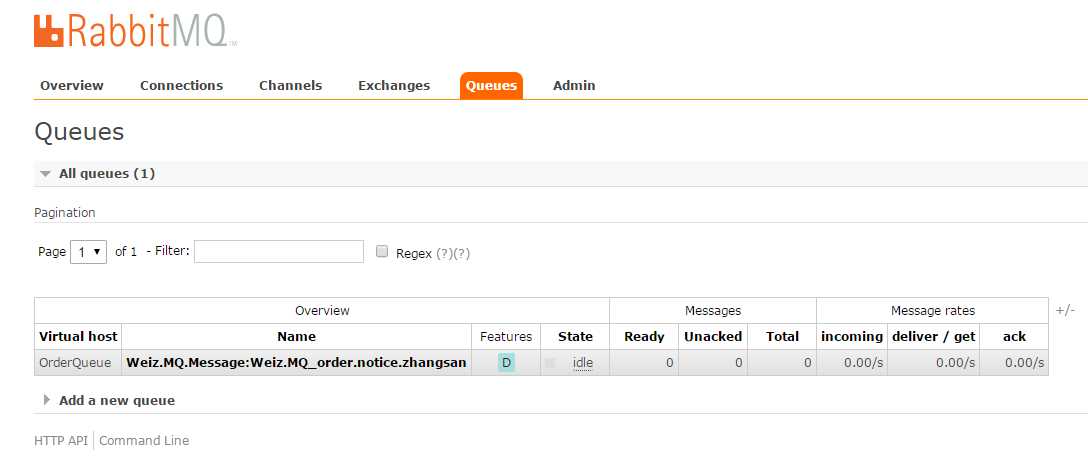Open the Page number dropdown

click(88, 252)
